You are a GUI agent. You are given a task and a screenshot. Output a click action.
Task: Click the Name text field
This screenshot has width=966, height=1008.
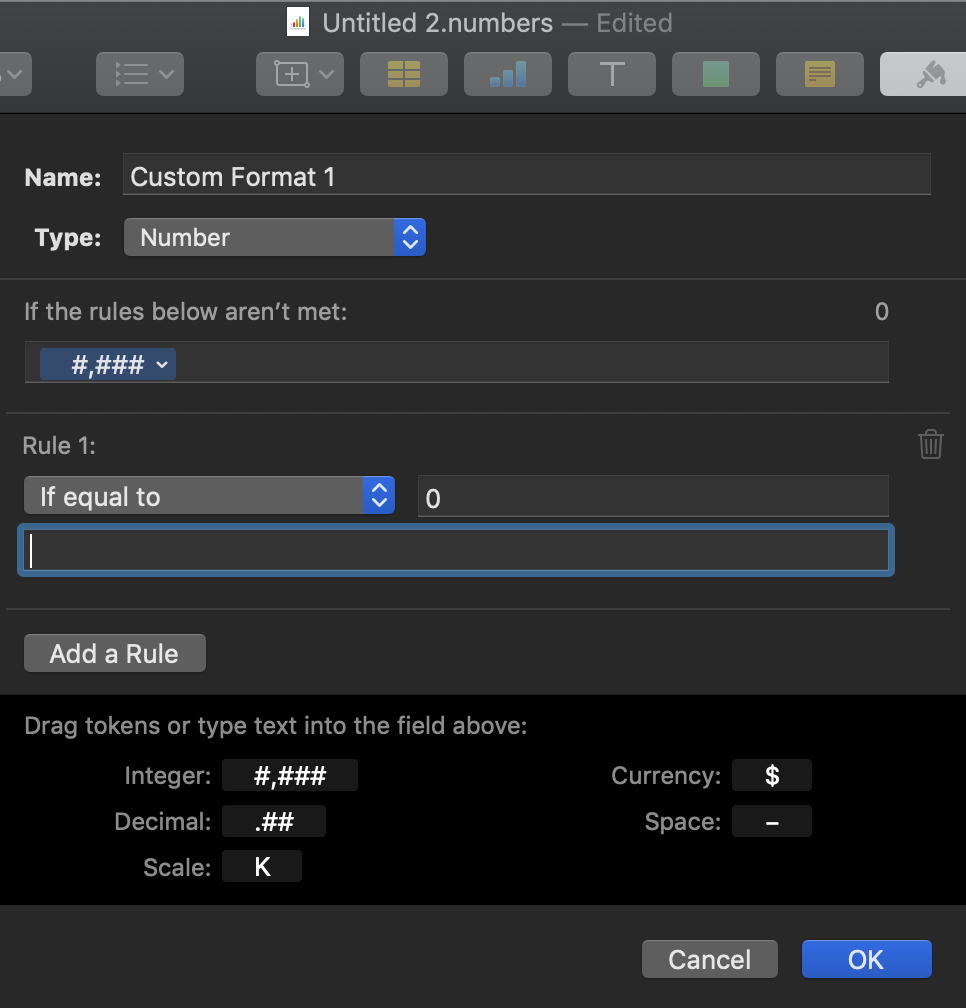point(526,177)
